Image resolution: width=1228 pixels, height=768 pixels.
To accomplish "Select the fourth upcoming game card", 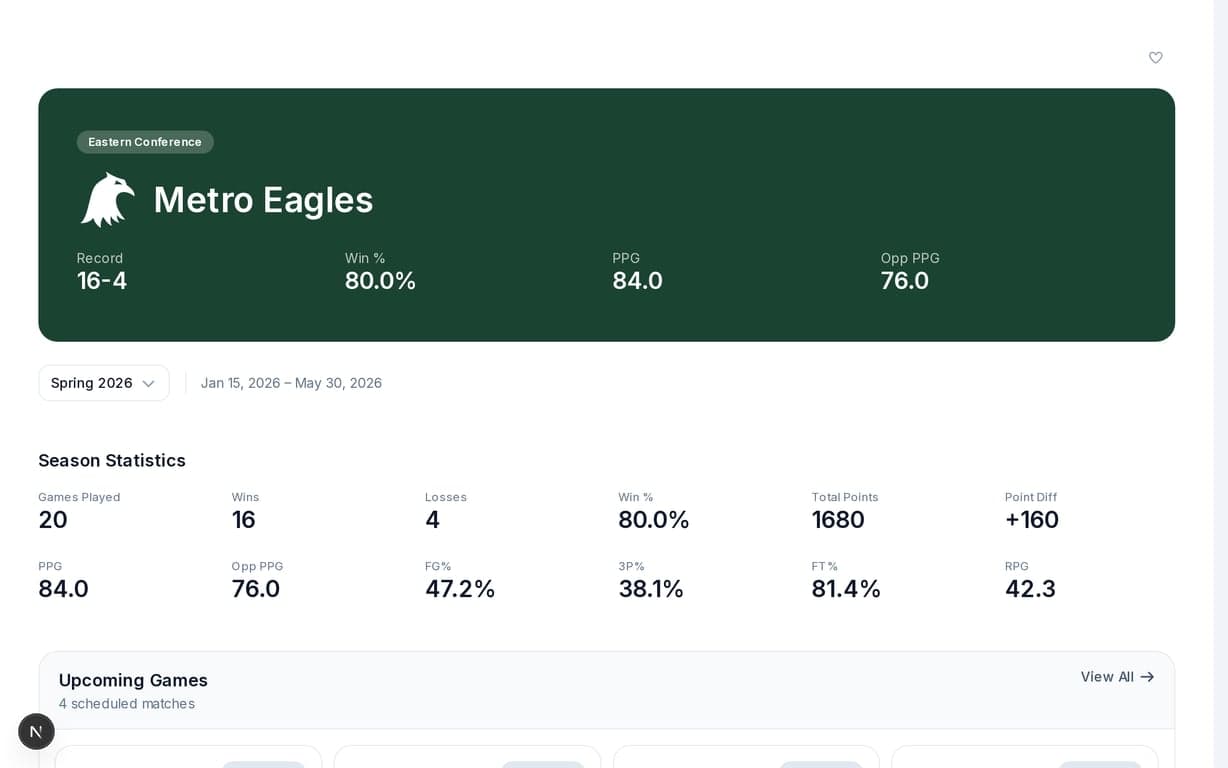I will coord(1024,757).
